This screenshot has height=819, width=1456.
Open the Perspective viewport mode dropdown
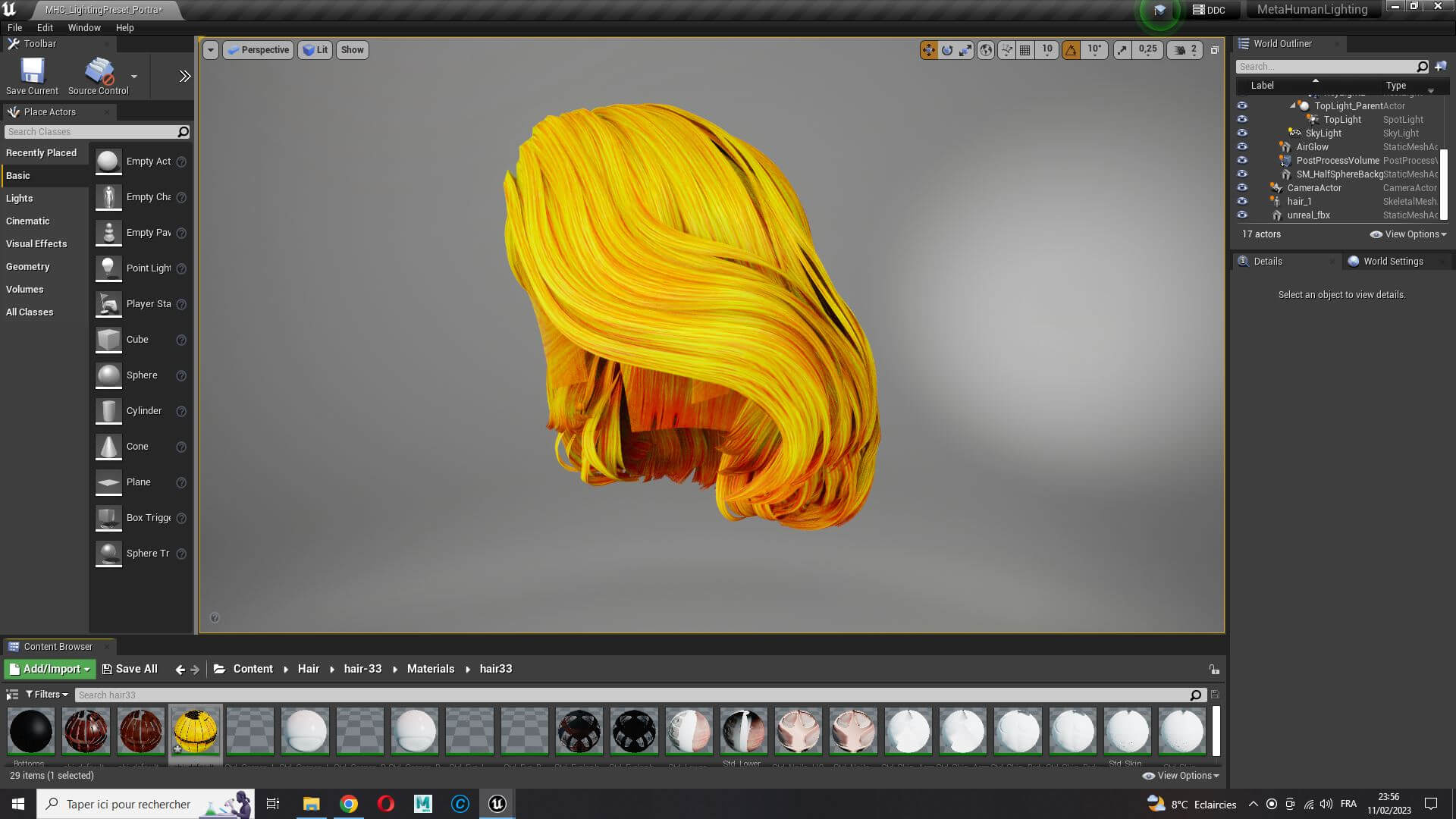click(x=259, y=50)
